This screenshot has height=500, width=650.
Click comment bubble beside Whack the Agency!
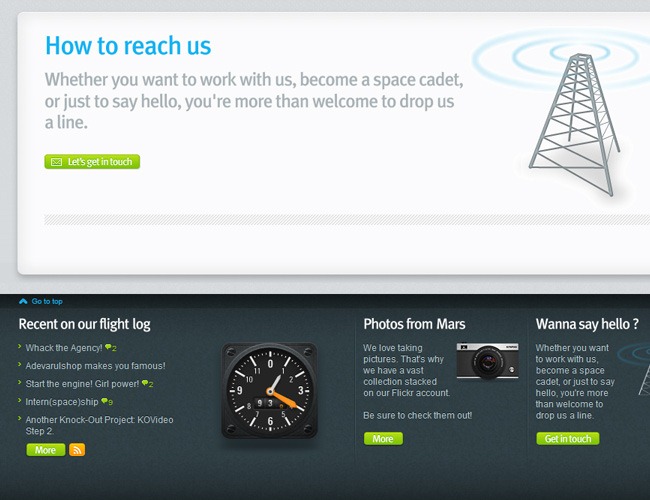coord(108,347)
